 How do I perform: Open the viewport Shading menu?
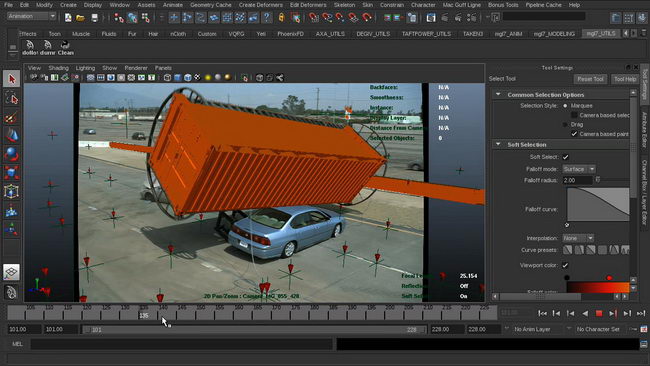58,68
